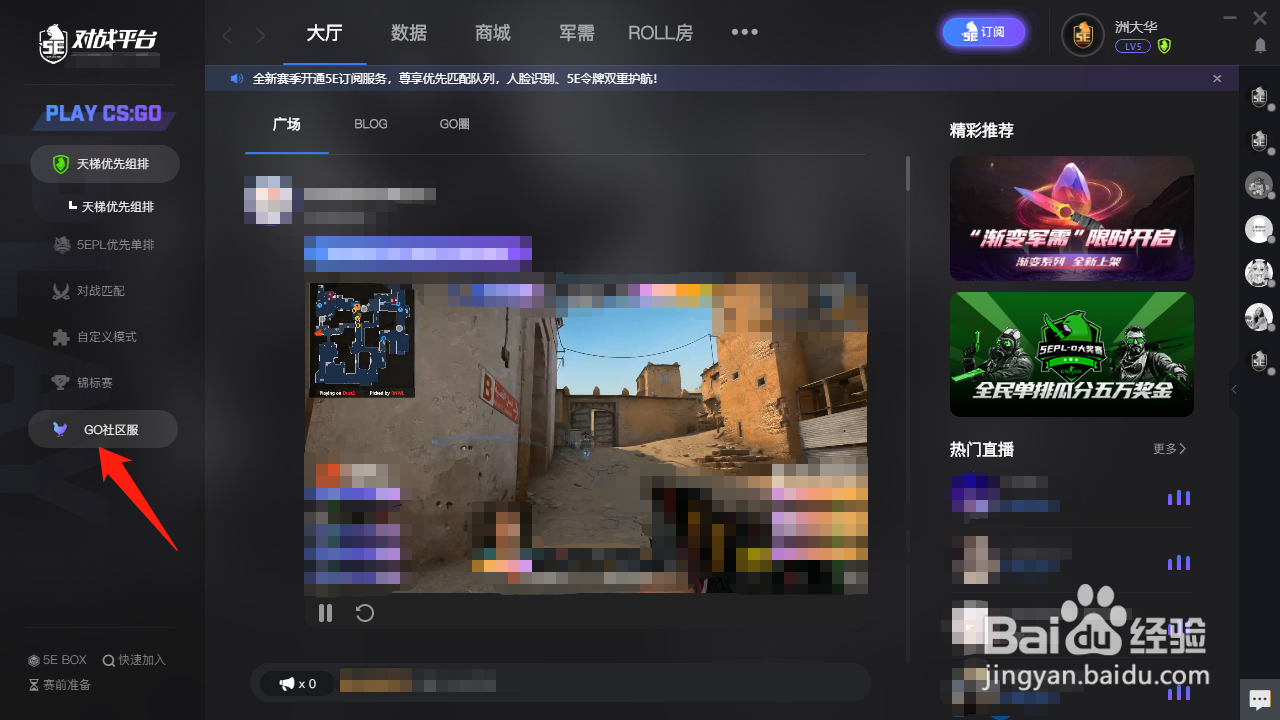Switch to the 广场 feed tab
This screenshot has height=720, width=1280.
pos(287,125)
